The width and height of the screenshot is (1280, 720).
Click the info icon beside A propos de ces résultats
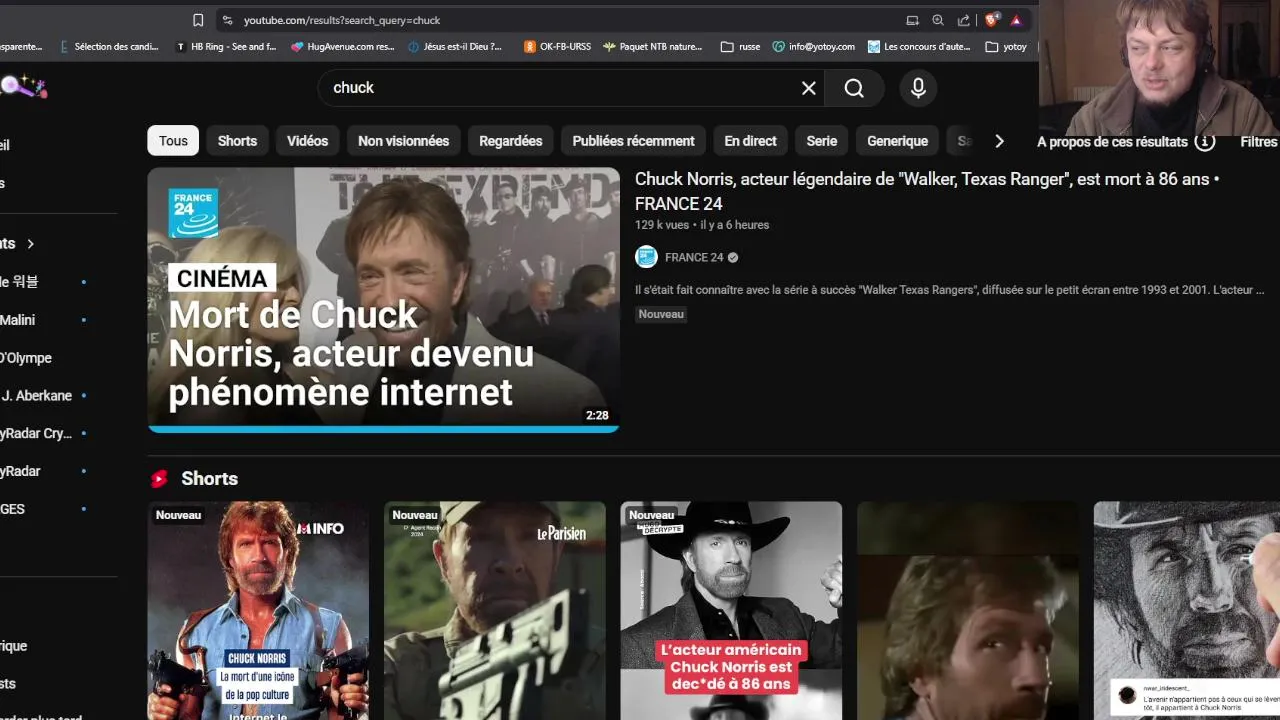point(1205,142)
